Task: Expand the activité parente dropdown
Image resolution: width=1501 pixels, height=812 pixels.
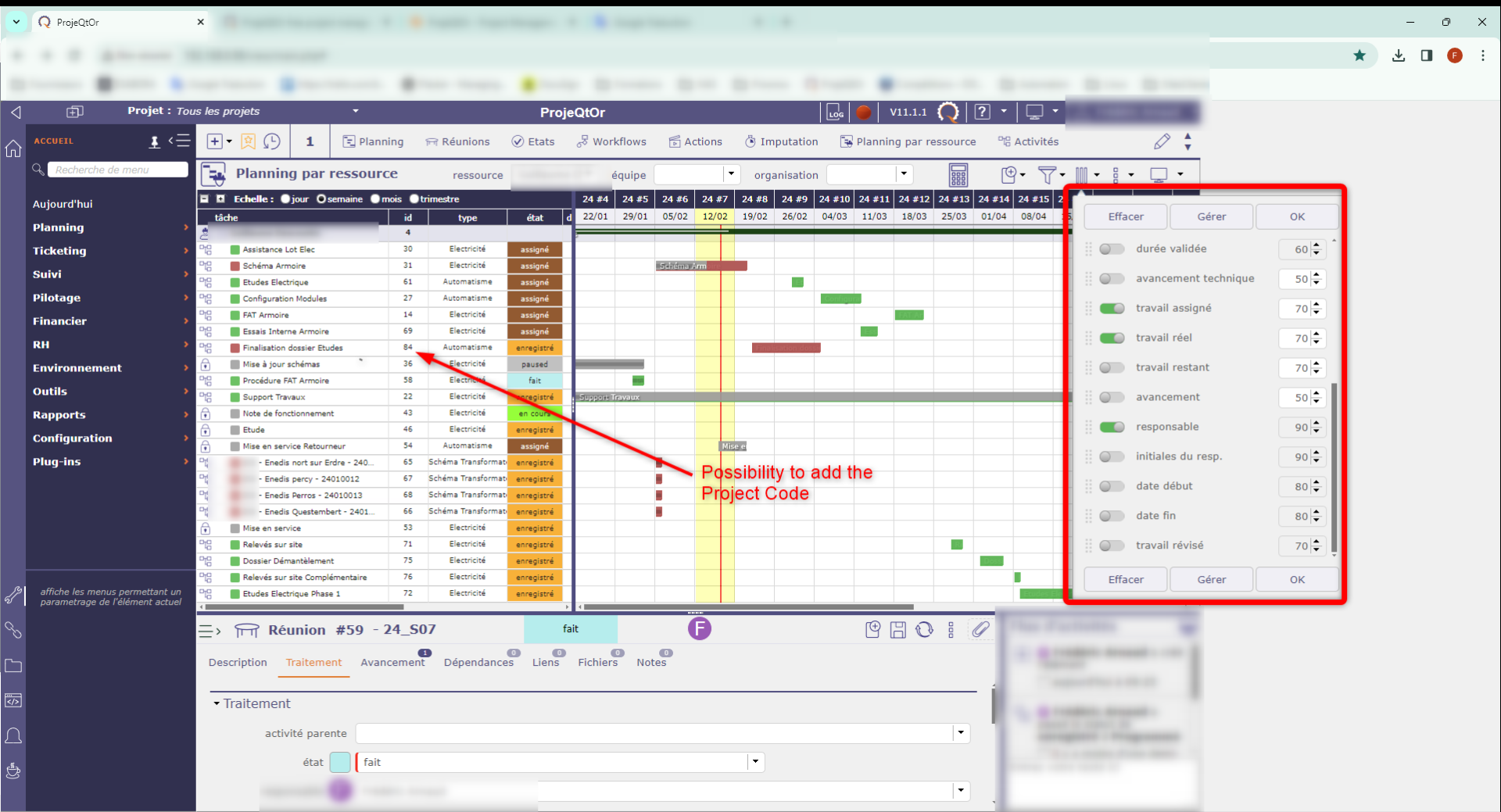Action: click(961, 733)
